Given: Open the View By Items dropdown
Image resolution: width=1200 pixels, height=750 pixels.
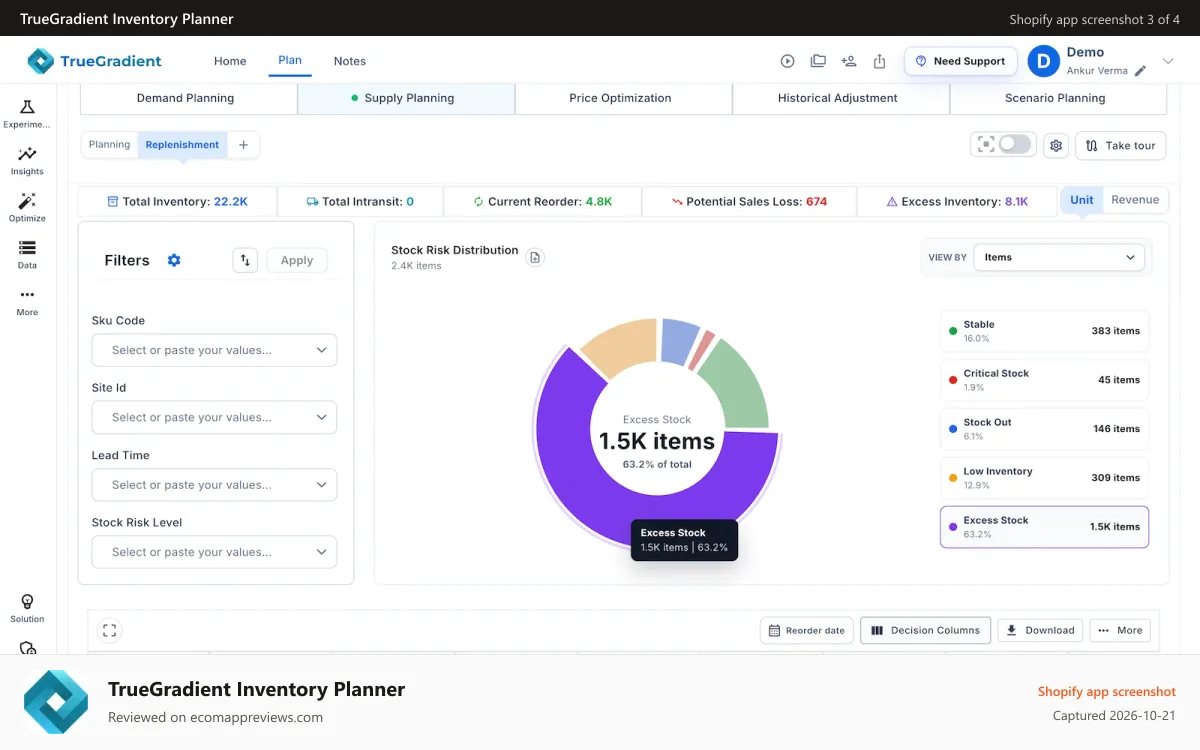Looking at the screenshot, I should tap(1060, 257).
